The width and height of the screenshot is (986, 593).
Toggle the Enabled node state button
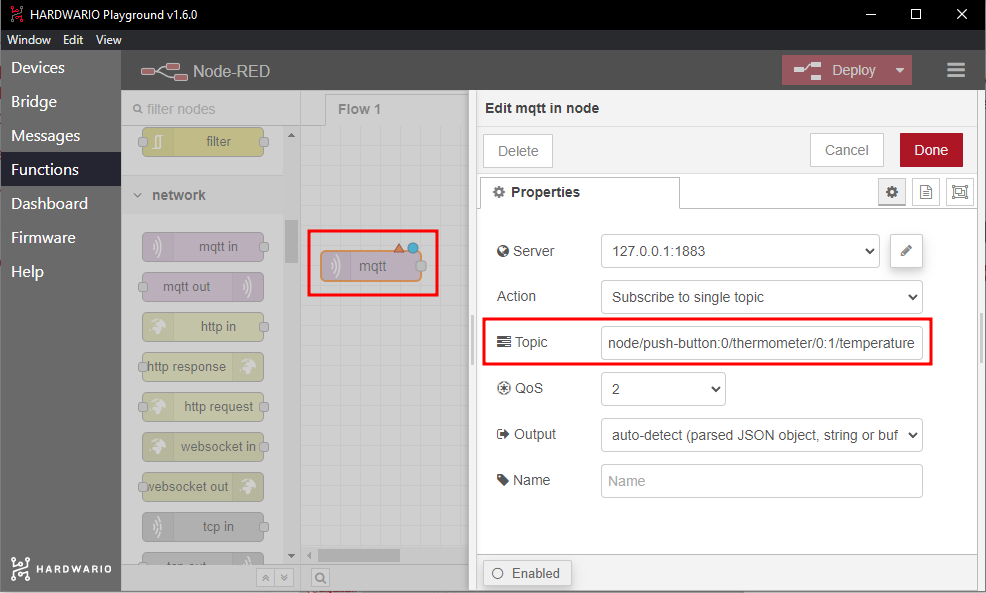pos(527,574)
